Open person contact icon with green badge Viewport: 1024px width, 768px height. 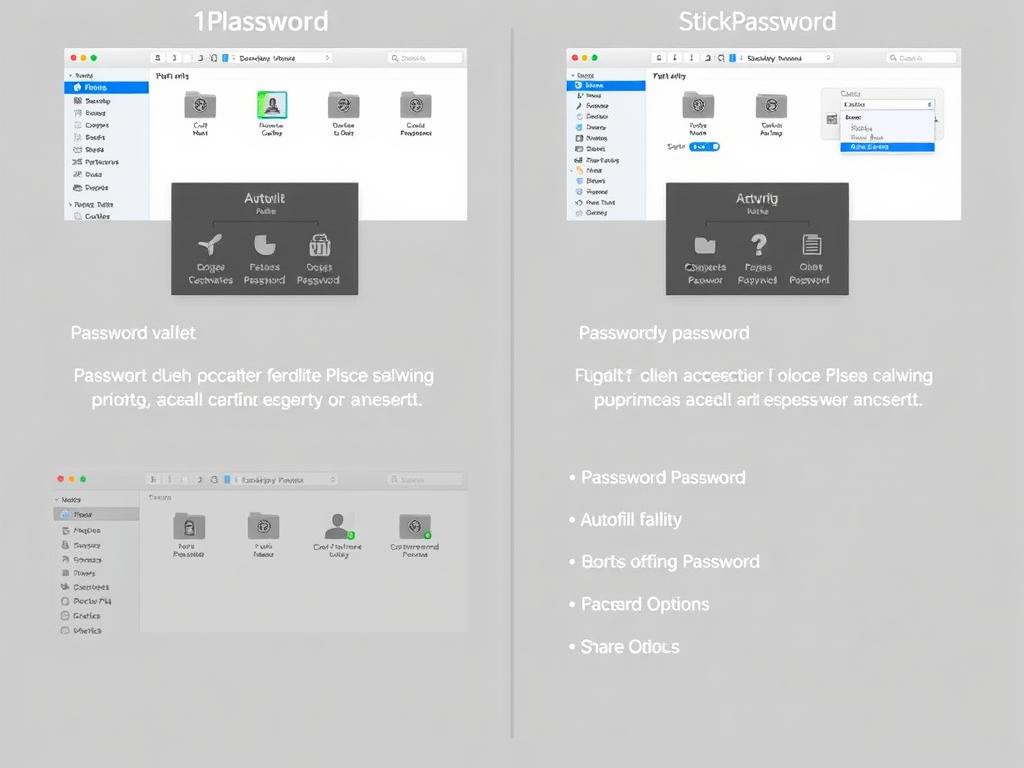click(338, 526)
